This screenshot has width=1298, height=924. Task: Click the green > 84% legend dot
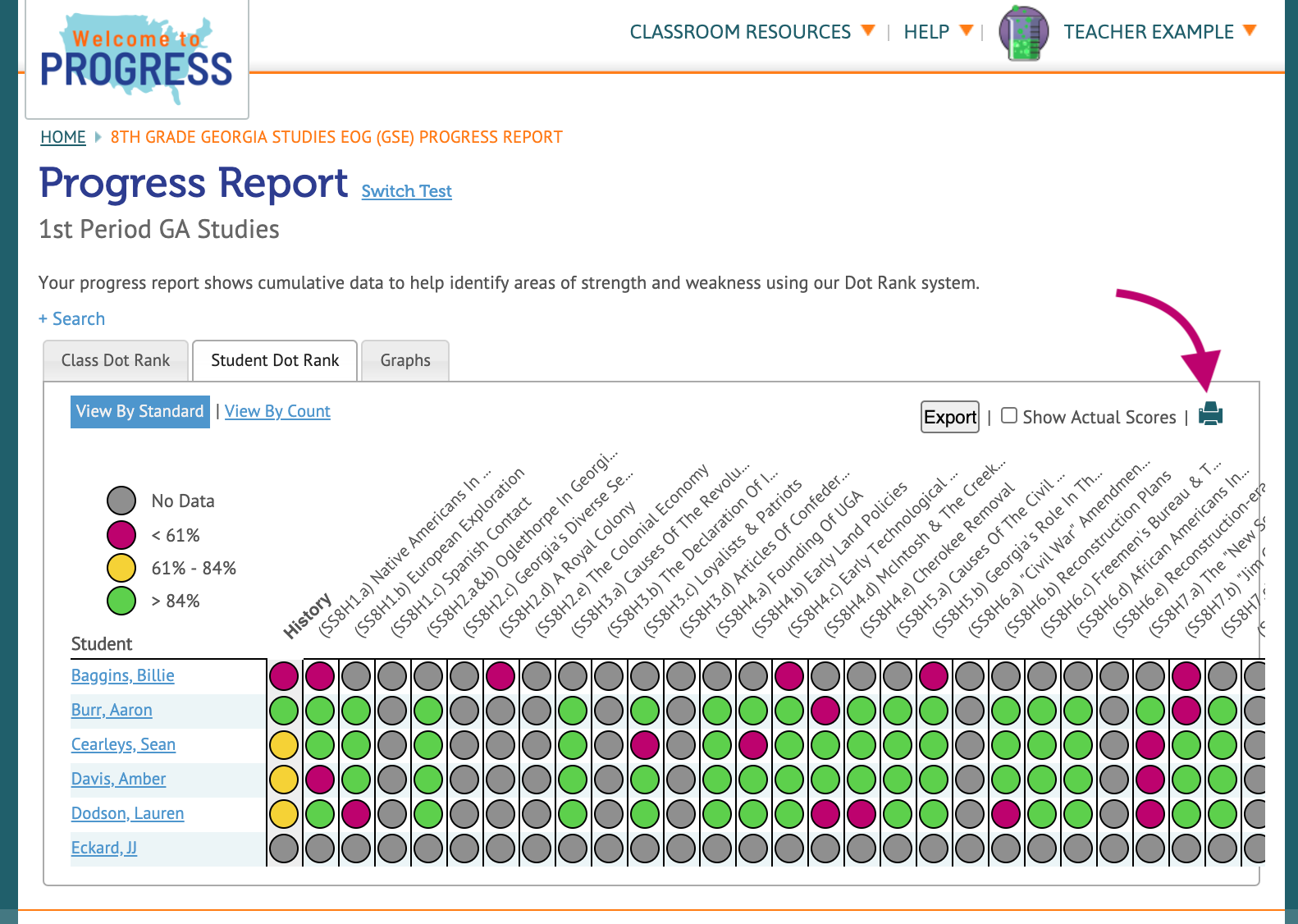click(121, 601)
